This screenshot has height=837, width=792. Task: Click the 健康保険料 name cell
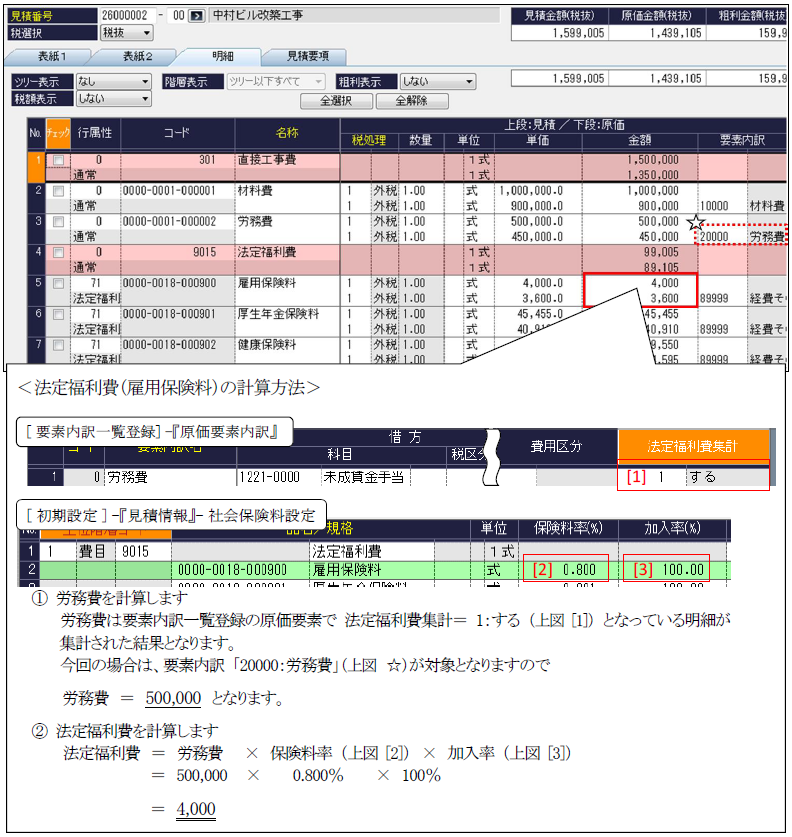[x=287, y=345]
